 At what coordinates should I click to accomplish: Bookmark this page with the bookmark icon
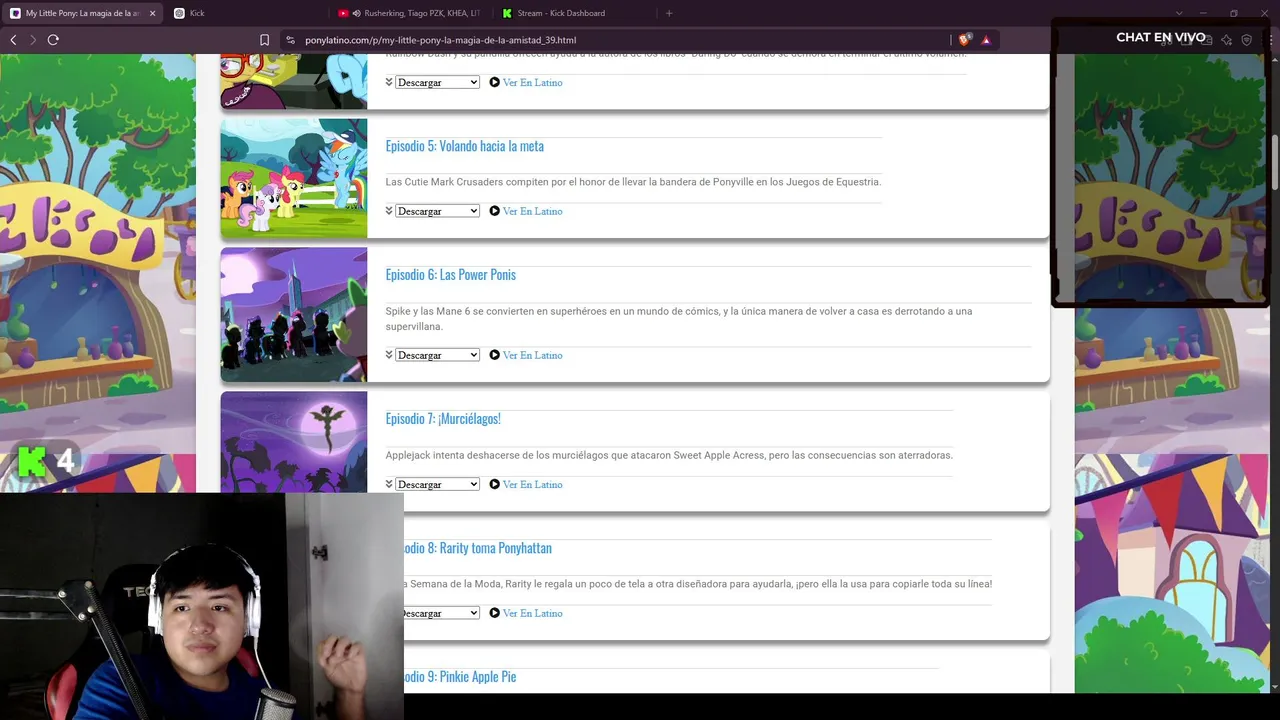[x=264, y=40]
